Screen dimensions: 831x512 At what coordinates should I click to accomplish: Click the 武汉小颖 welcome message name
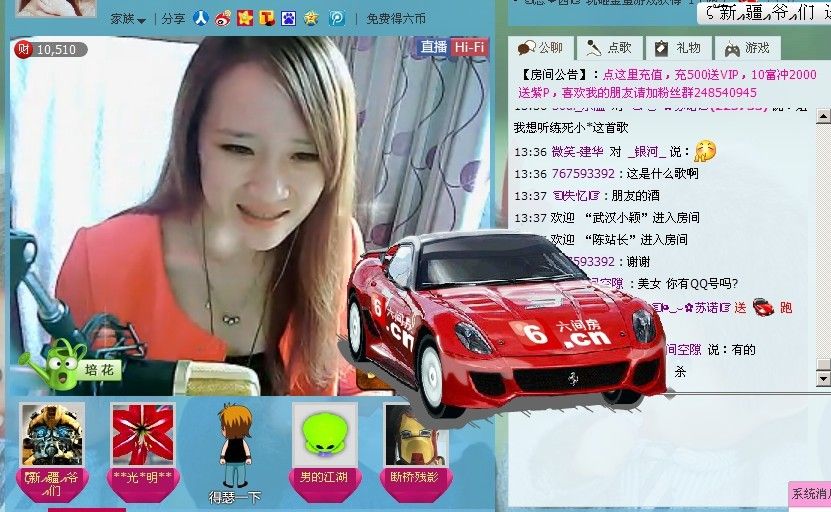[618, 218]
